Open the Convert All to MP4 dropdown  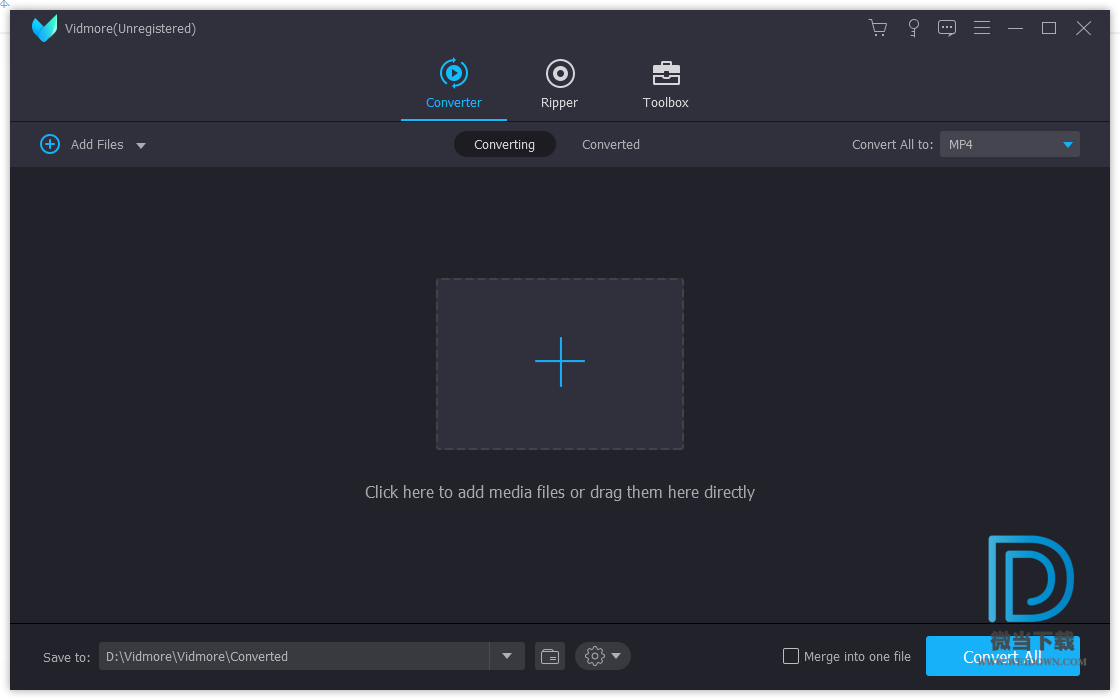[1009, 145]
